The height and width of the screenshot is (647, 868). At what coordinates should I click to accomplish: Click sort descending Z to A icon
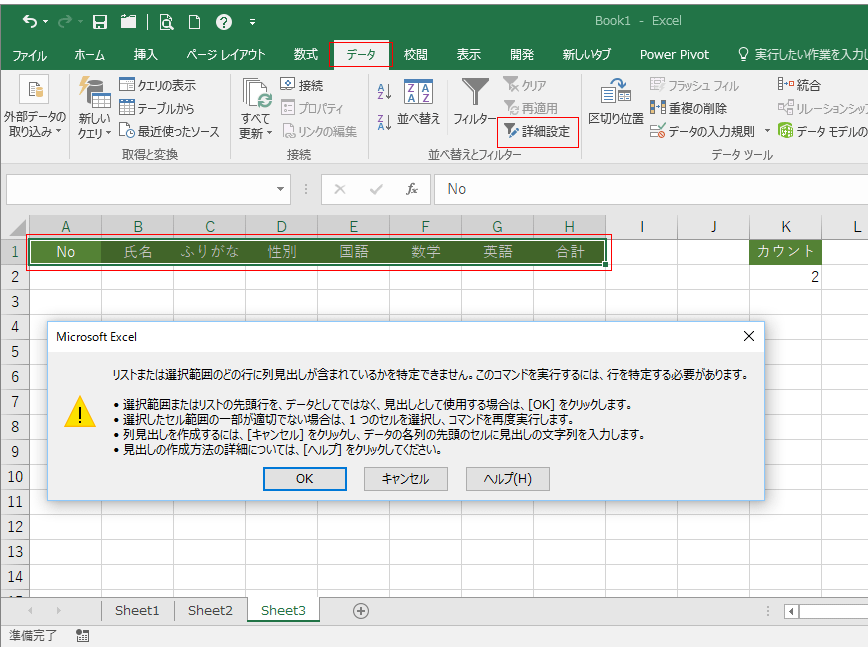pos(384,123)
